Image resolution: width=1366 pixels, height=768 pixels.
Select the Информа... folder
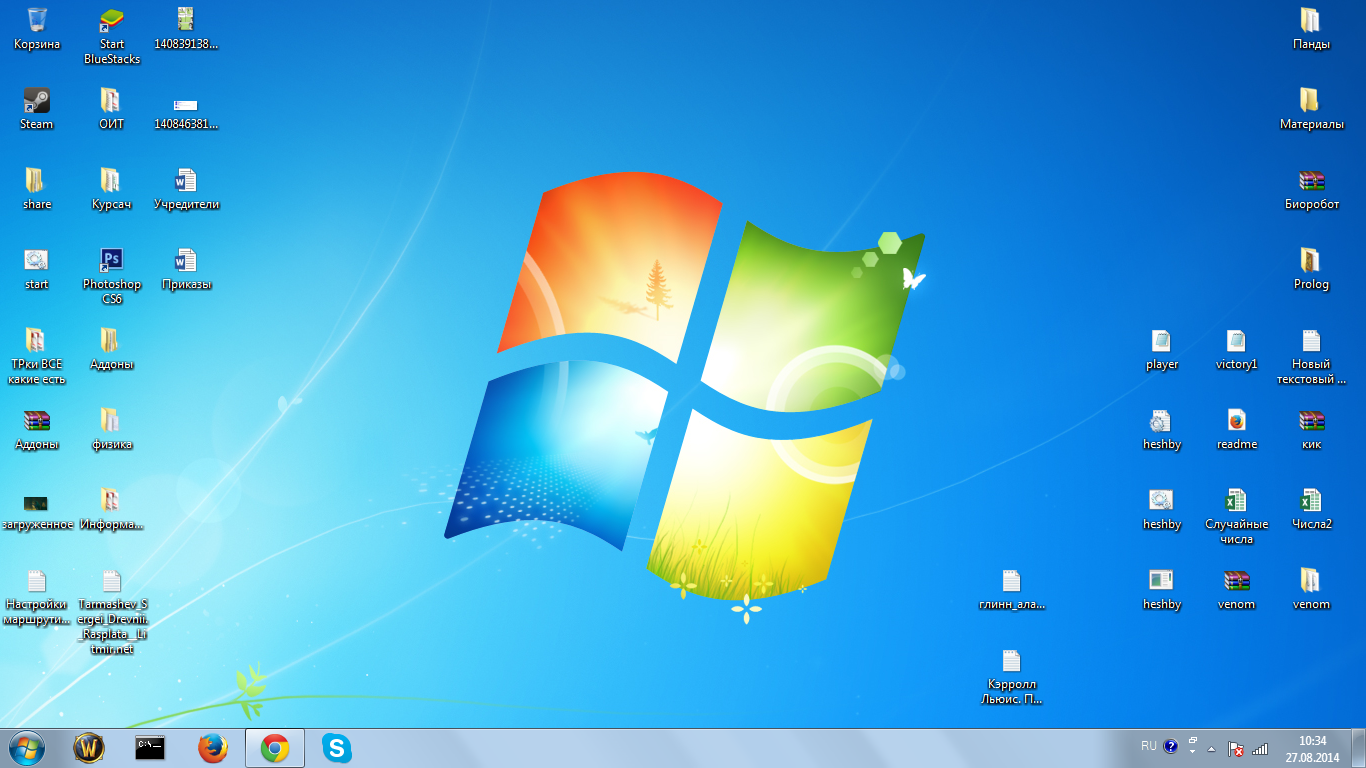111,508
